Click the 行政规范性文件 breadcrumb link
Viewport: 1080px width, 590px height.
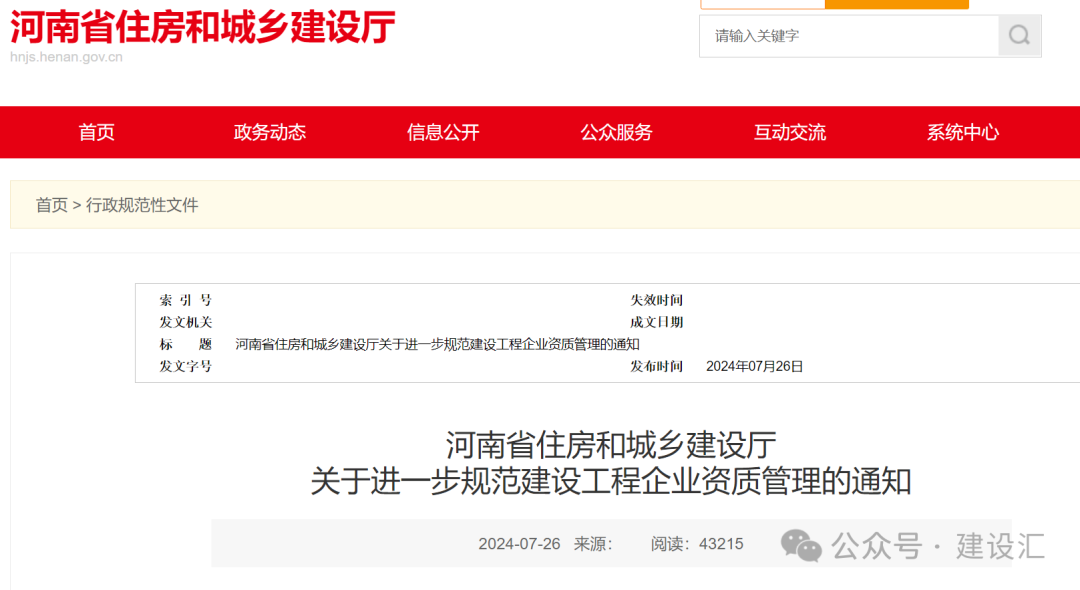point(142,205)
